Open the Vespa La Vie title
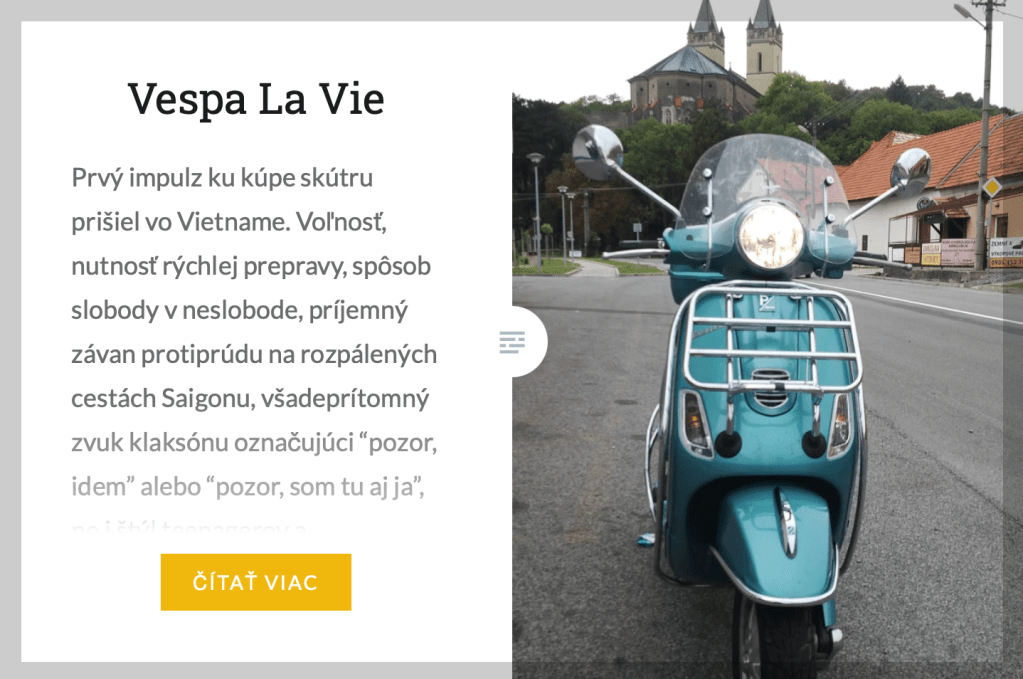Image resolution: width=1023 pixels, height=679 pixels. tap(256, 98)
